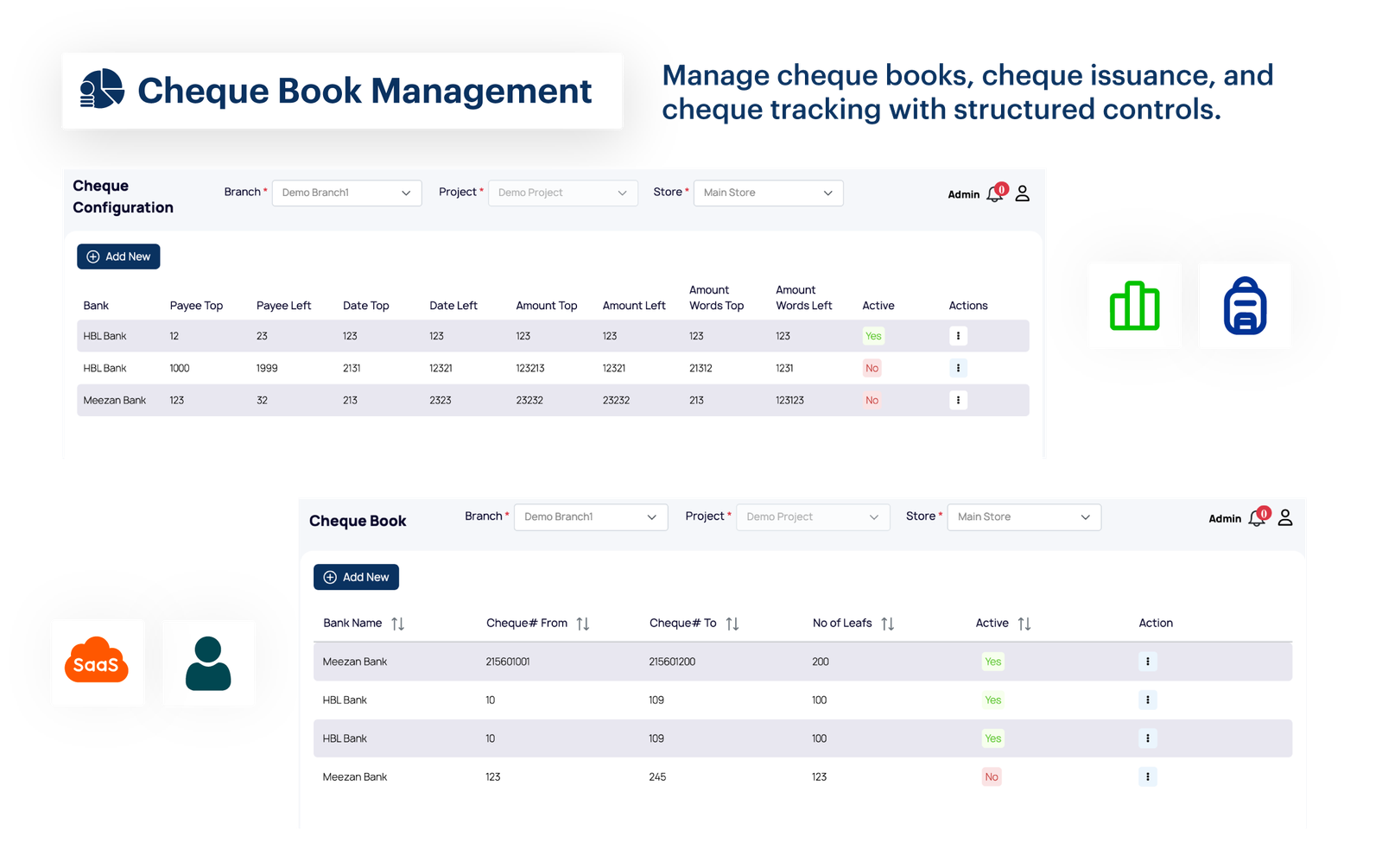Screen dimensions: 1382x868
Task: Open the Actions menu for Meezan Bank cheque book
Action: pos(1147,661)
